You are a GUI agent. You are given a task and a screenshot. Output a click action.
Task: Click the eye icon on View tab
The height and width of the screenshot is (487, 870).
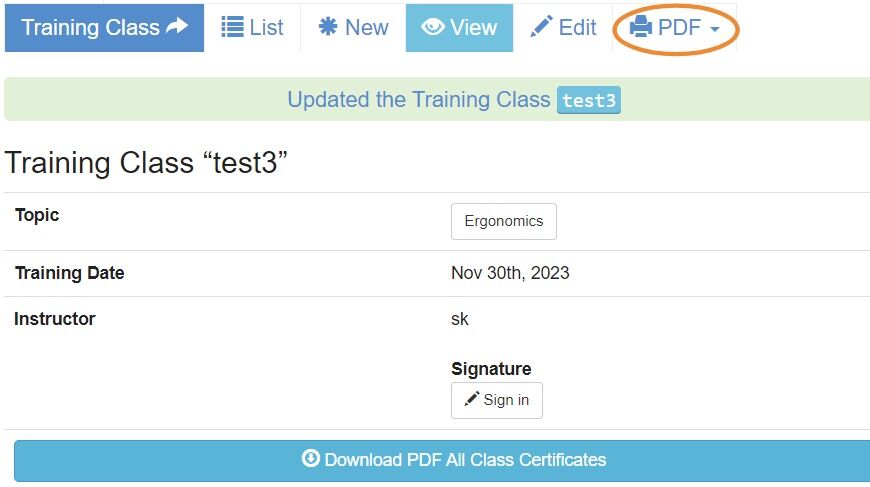[433, 27]
